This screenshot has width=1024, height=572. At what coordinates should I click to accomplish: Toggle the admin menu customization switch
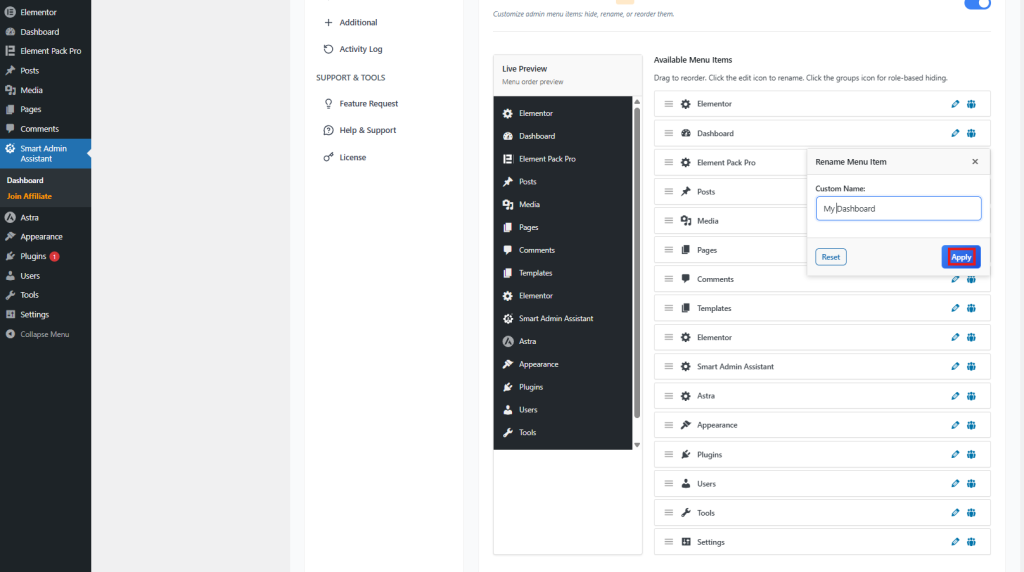point(978,3)
